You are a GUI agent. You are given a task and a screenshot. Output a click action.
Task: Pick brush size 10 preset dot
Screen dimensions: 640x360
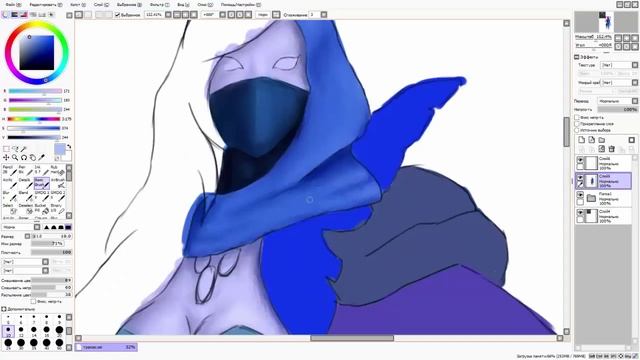click(8, 330)
